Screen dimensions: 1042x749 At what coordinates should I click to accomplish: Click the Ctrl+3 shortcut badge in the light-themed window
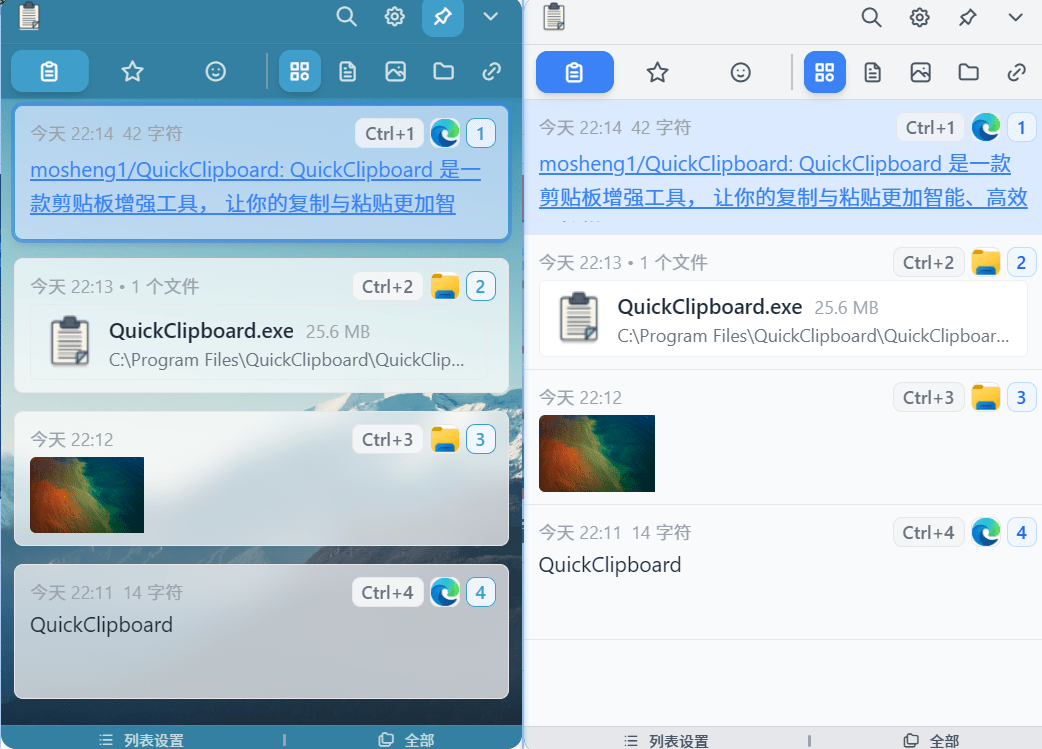(928, 397)
